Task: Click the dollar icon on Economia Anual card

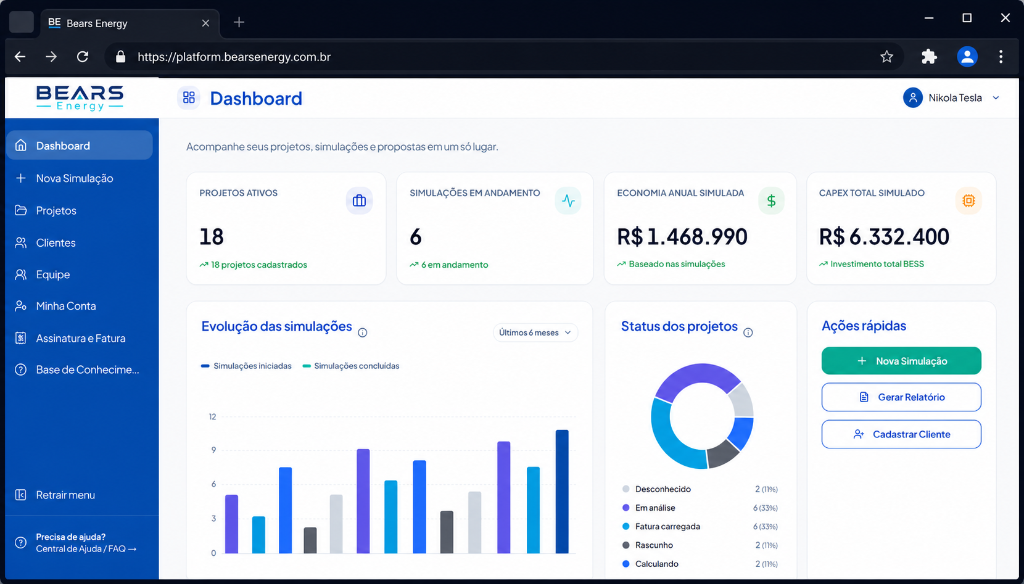Action: tap(771, 201)
